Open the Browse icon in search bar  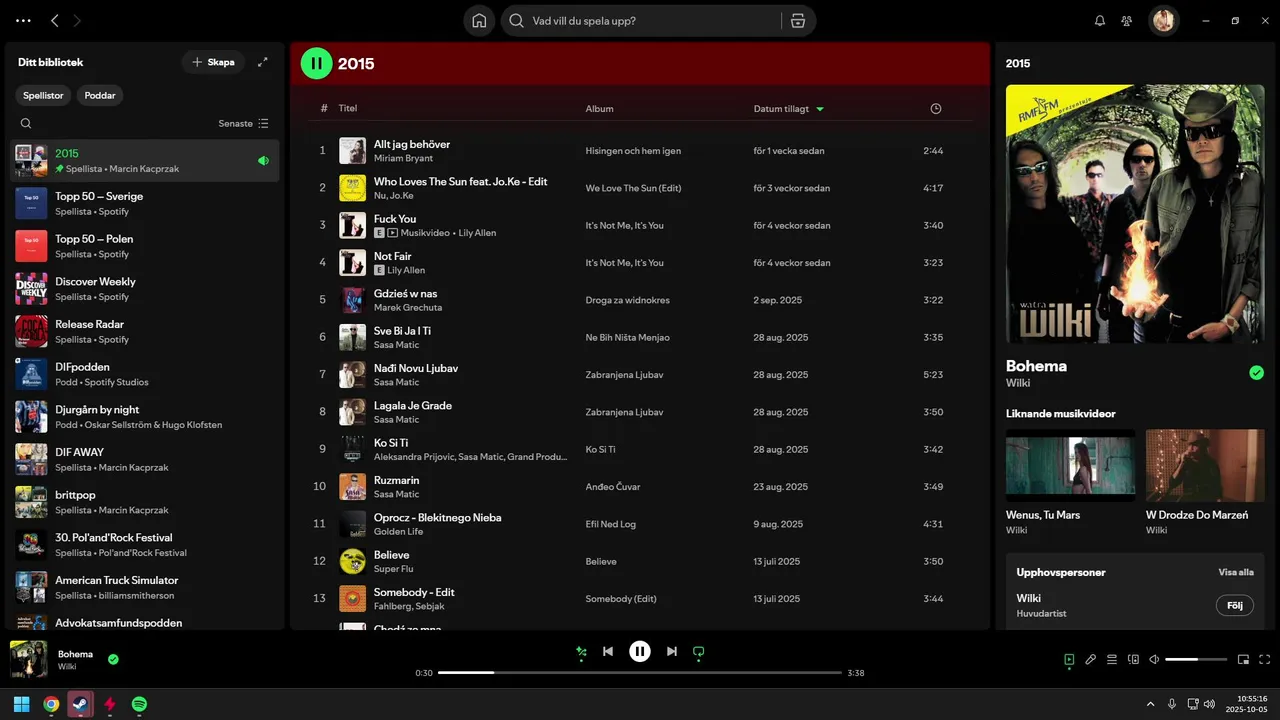coord(797,20)
